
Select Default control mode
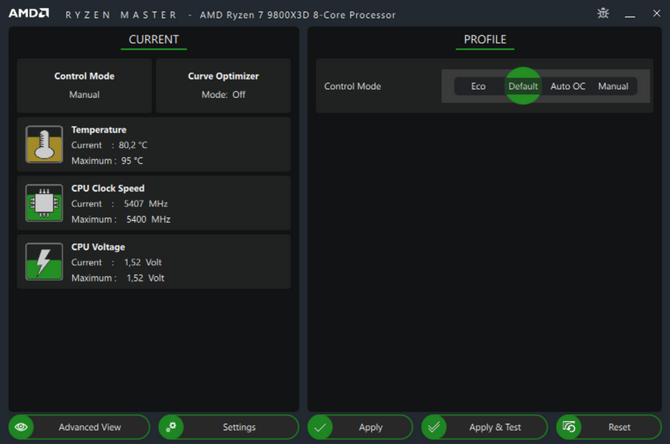(x=523, y=86)
